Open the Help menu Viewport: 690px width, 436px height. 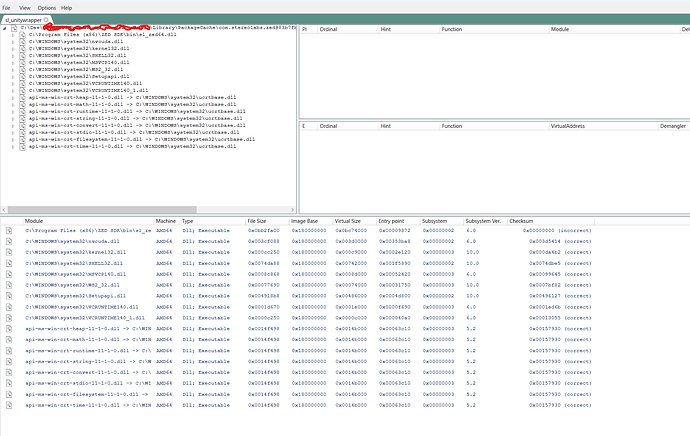[66, 8]
